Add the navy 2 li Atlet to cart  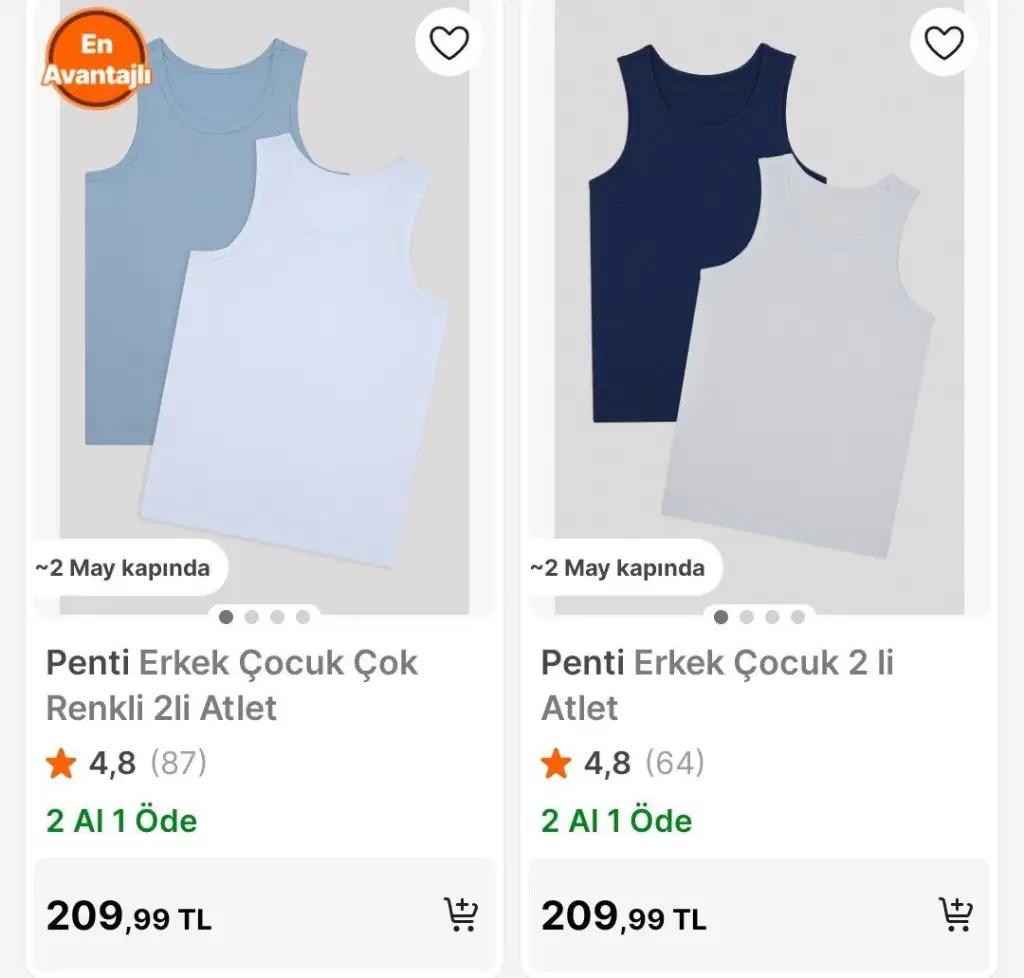[x=955, y=914]
